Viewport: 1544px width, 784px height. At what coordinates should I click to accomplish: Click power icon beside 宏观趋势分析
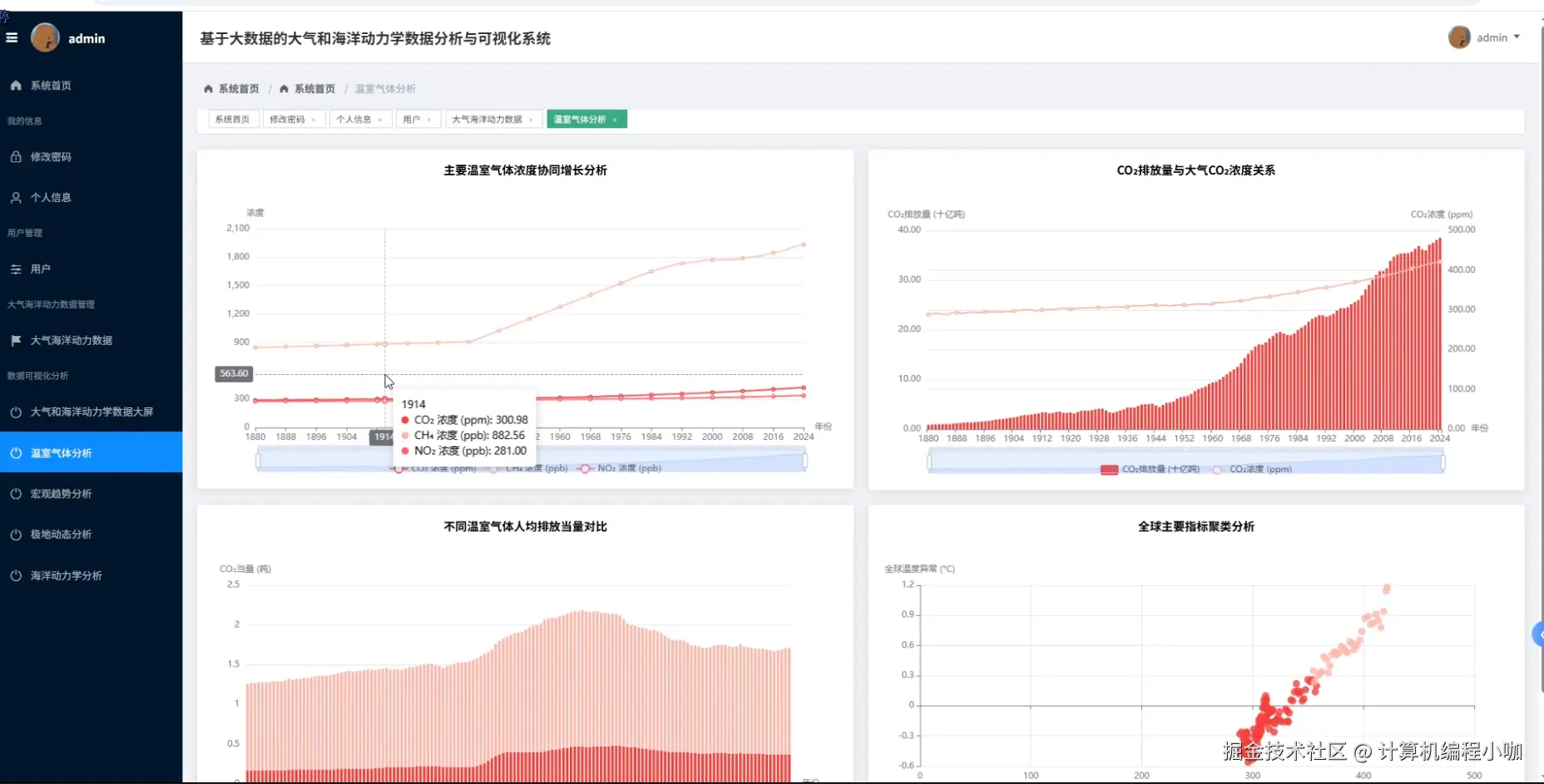pyautogui.click(x=16, y=494)
